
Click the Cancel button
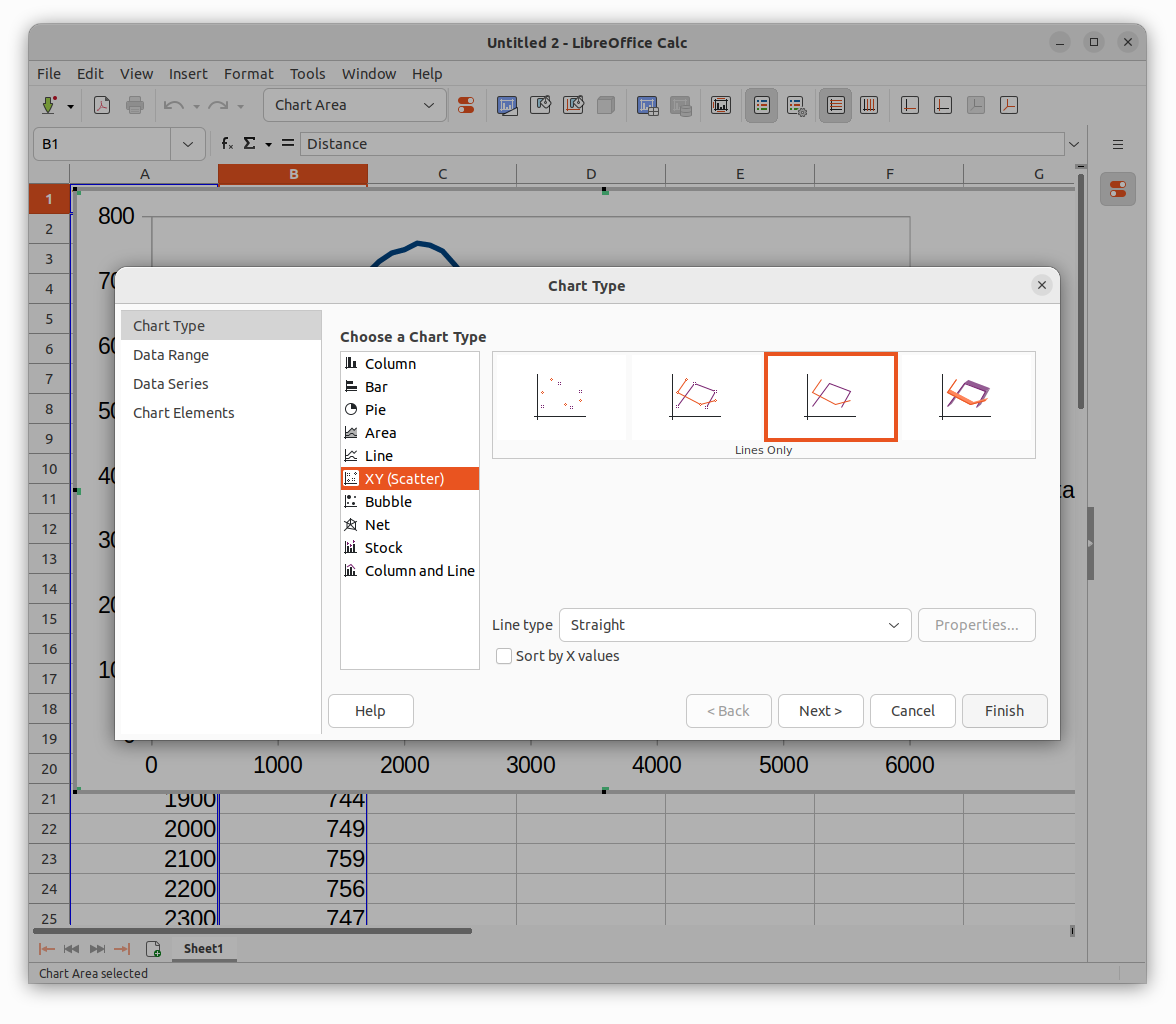pyautogui.click(x=913, y=711)
